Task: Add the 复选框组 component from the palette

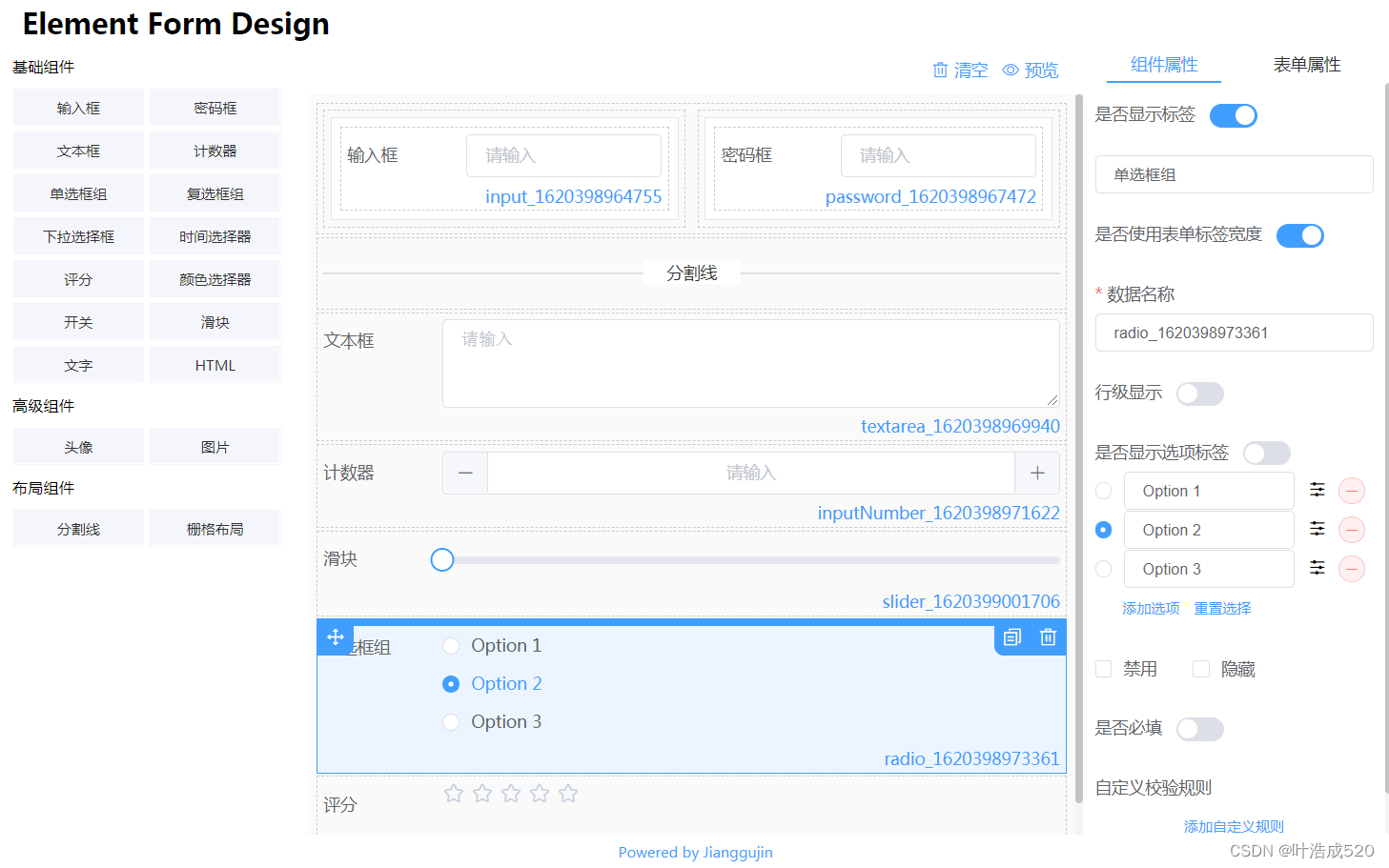Action: click(215, 193)
